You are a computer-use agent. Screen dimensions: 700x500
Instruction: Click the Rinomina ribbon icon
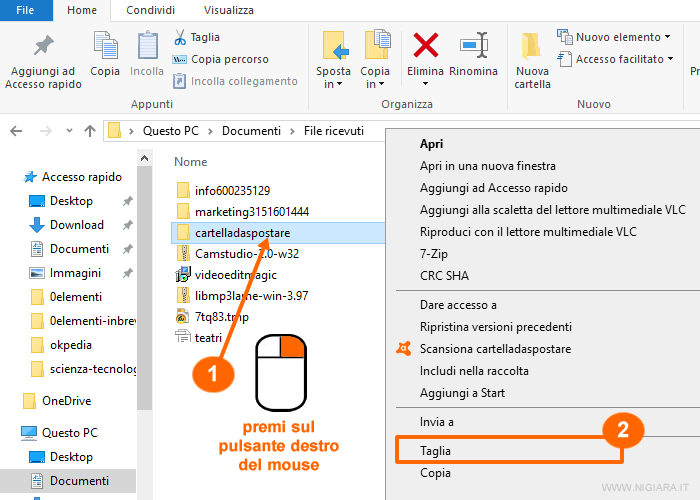point(473,46)
